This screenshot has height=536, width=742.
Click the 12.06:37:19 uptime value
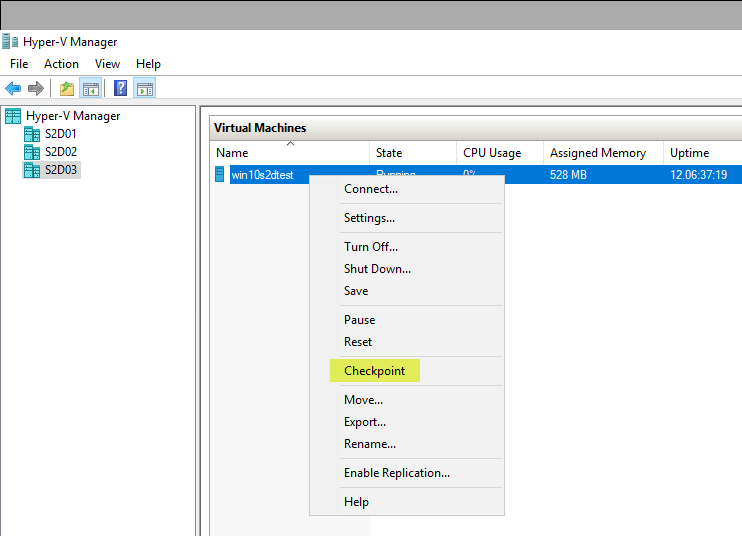pos(699,175)
